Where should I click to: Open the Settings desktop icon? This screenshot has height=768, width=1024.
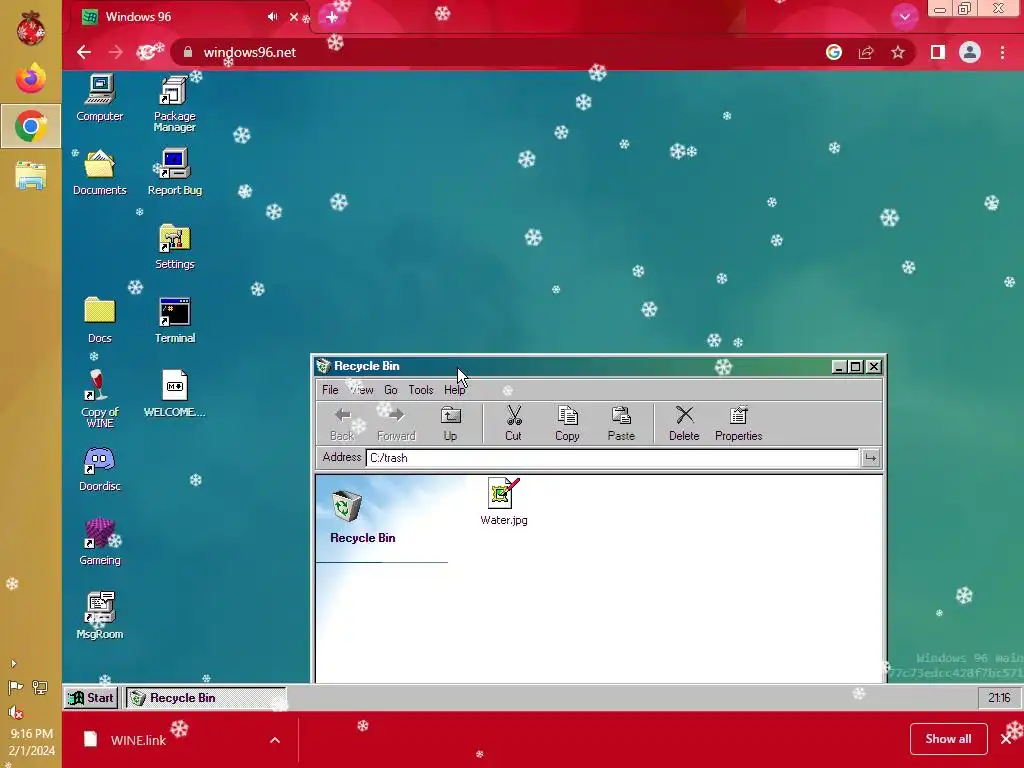[x=174, y=246]
